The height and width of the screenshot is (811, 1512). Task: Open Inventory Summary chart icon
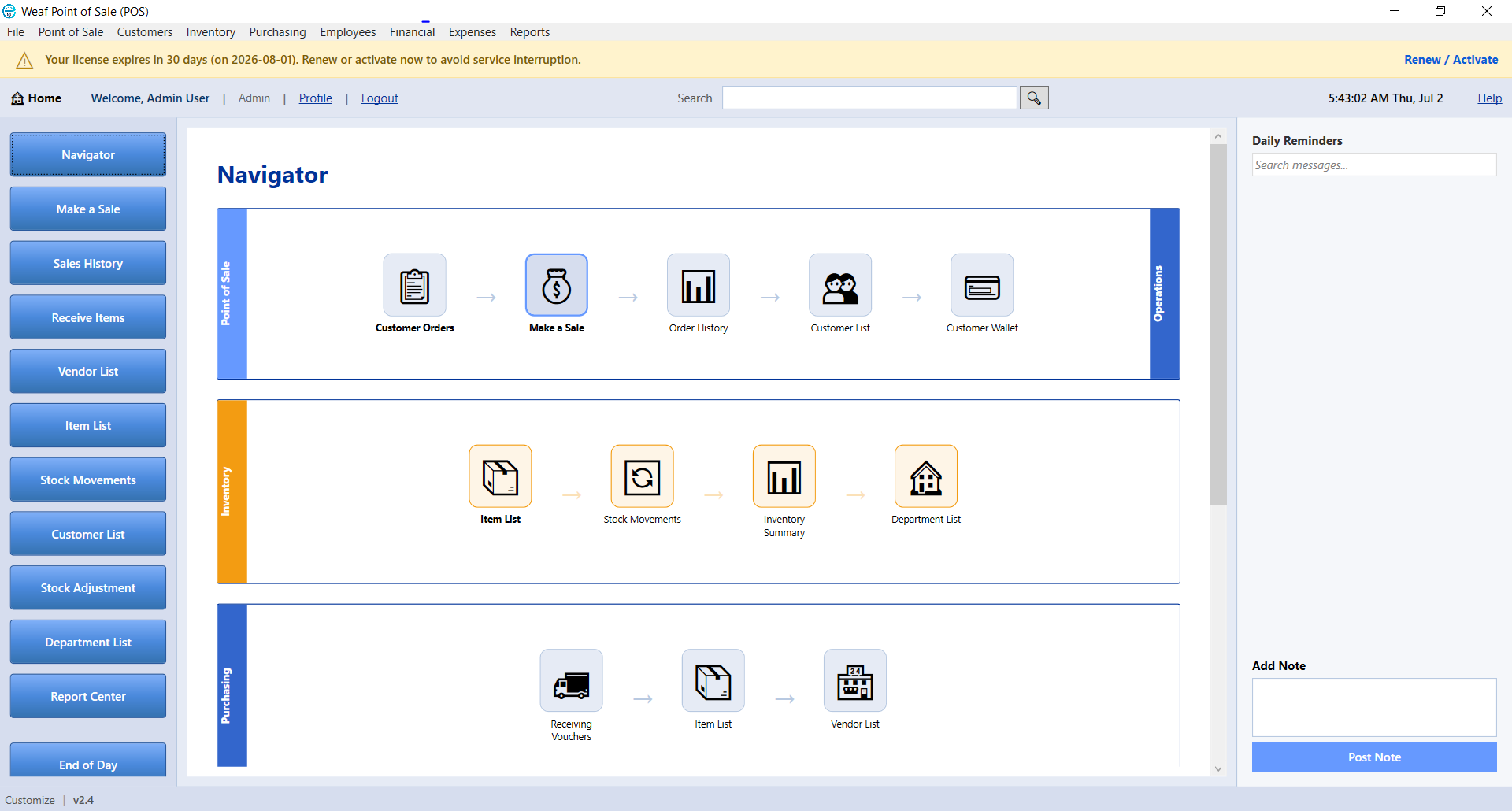(x=784, y=476)
